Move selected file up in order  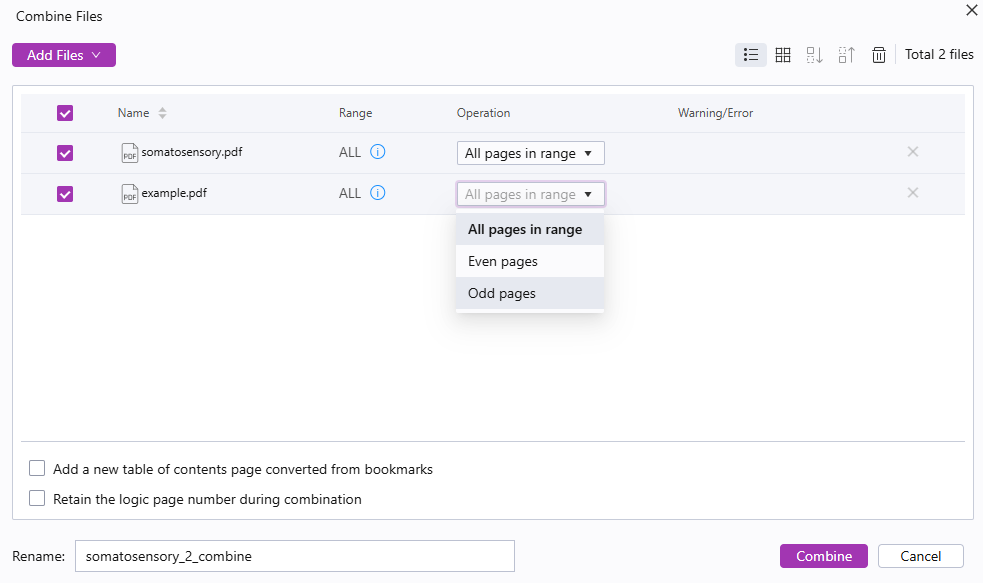pyautogui.click(x=846, y=55)
